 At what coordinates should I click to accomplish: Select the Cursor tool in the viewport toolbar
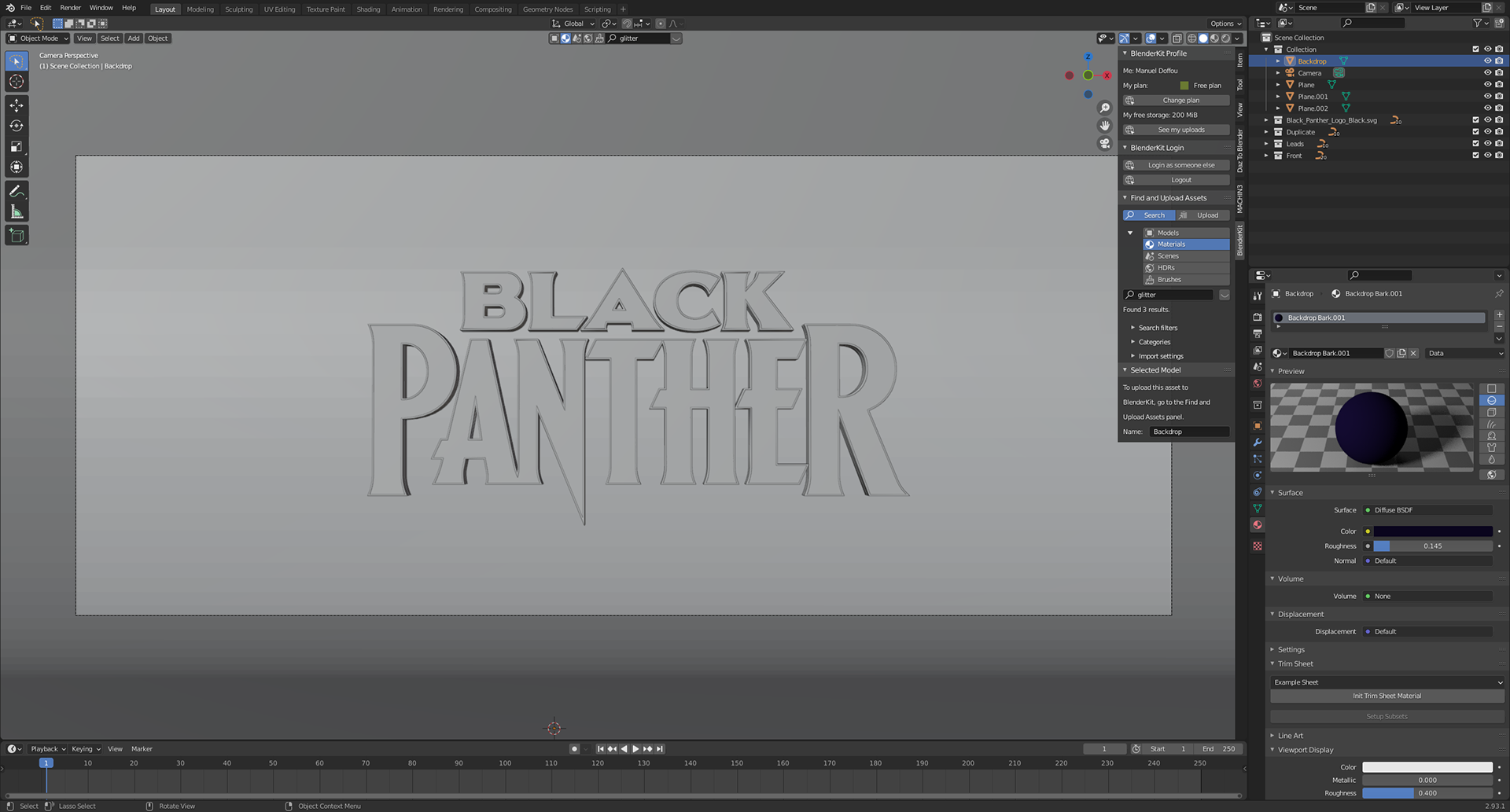pyautogui.click(x=17, y=82)
